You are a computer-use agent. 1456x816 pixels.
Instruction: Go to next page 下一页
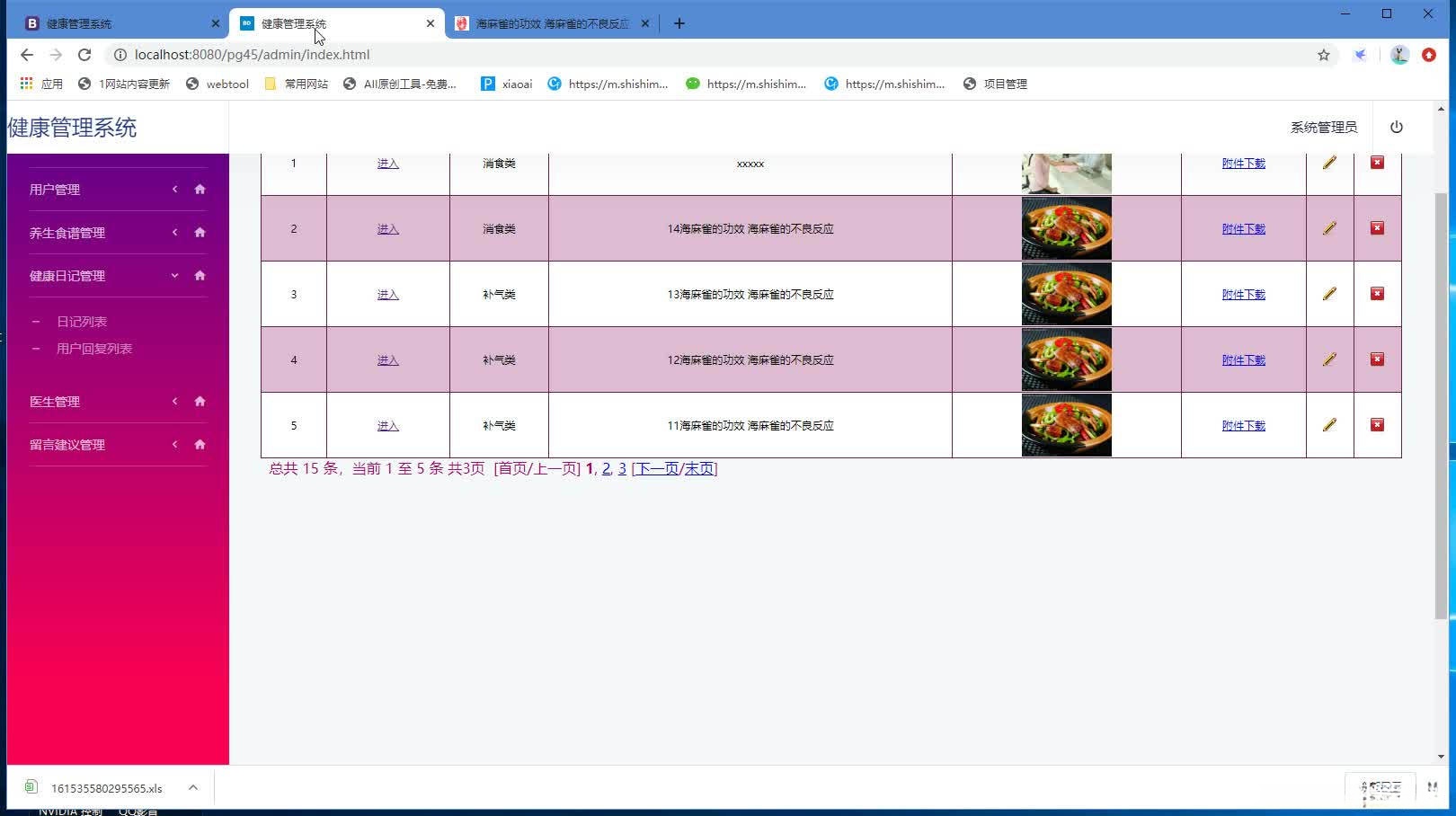point(658,469)
